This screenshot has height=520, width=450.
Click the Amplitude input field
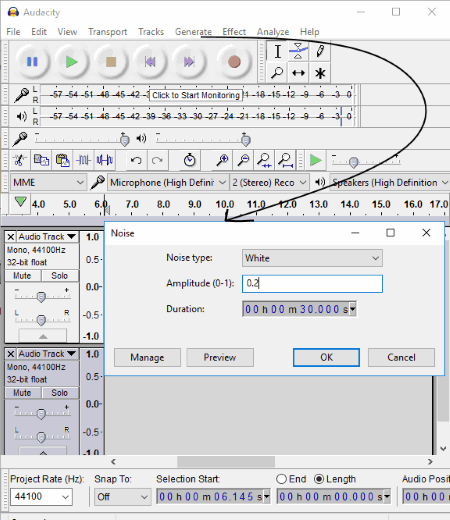tap(312, 284)
